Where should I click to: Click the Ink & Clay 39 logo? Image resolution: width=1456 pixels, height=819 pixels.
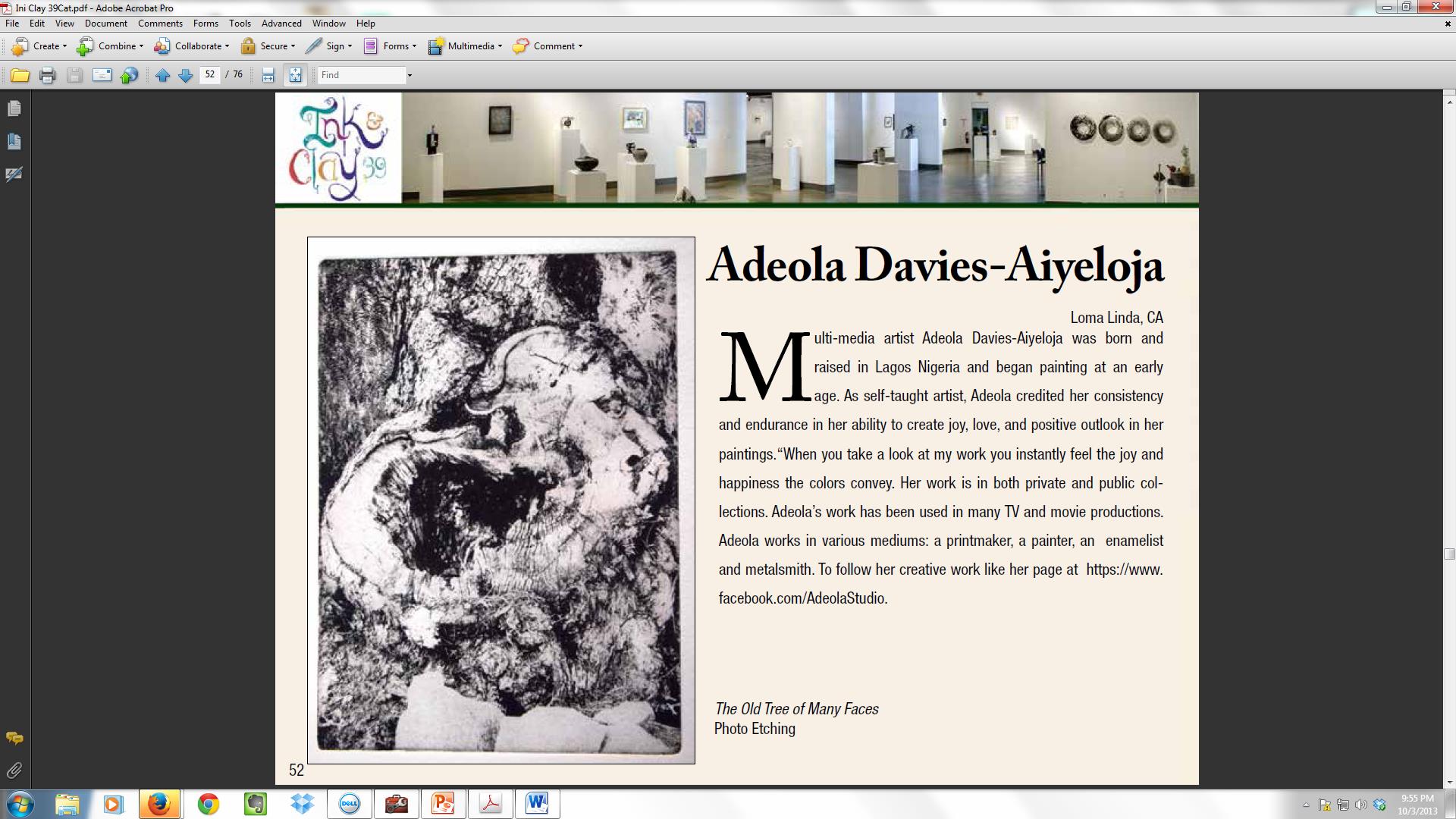(338, 148)
